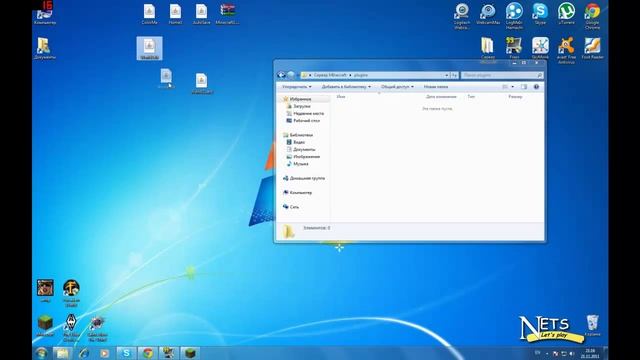Viewport: 640px width, 360px height.
Task: Launch Logitech Webcam desktop shortcut
Action: [462, 16]
